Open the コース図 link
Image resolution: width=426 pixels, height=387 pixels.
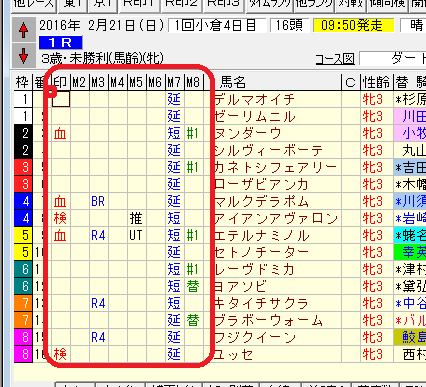(335, 59)
